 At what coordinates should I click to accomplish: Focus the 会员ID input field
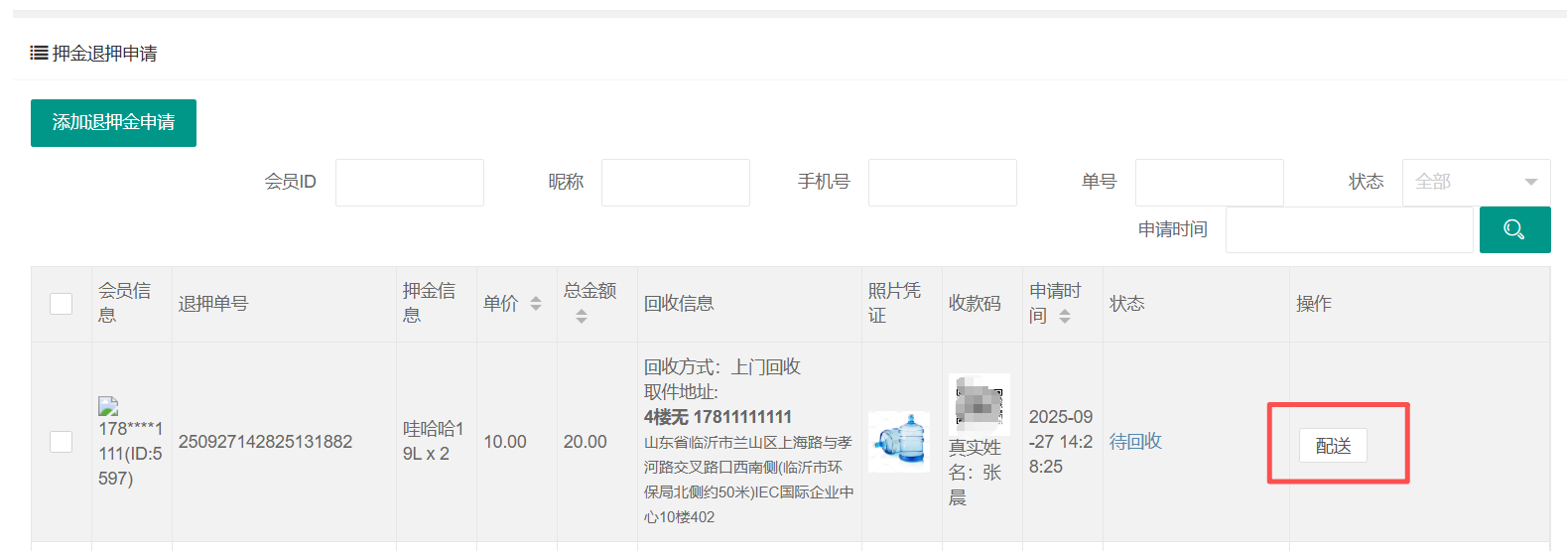(409, 183)
